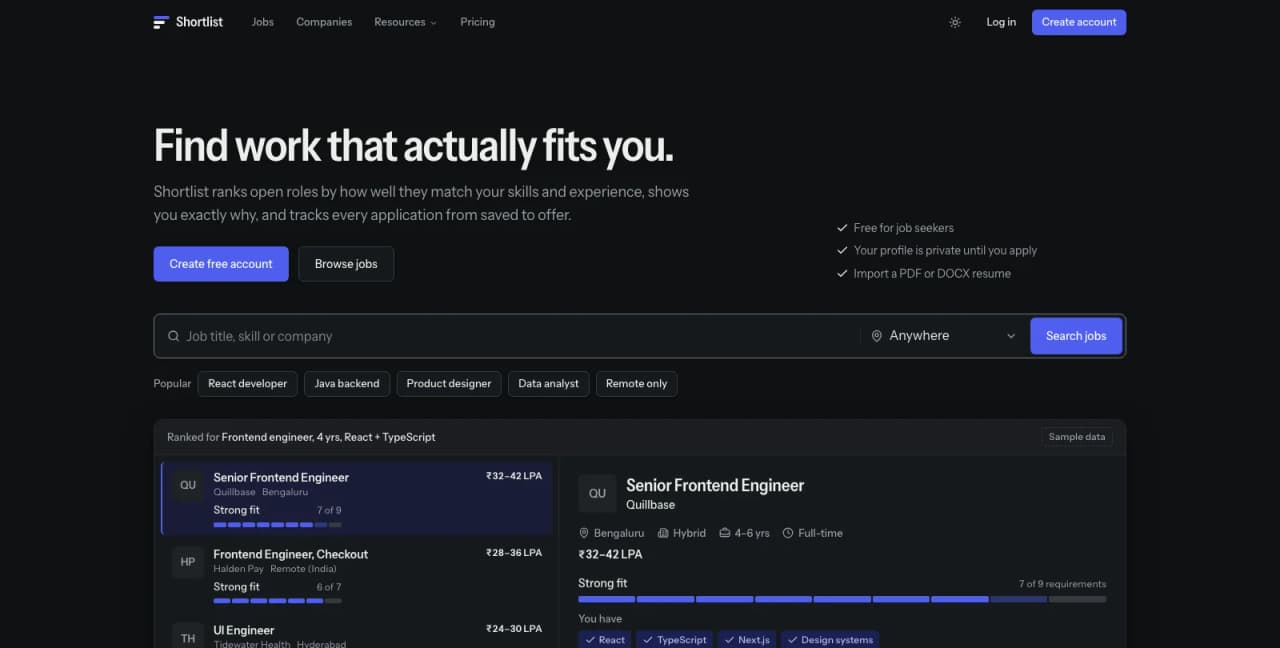This screenshot has height=648, width=1280.
Task: Click the Halden Pay company name
Action: click(x=238, y=569)
